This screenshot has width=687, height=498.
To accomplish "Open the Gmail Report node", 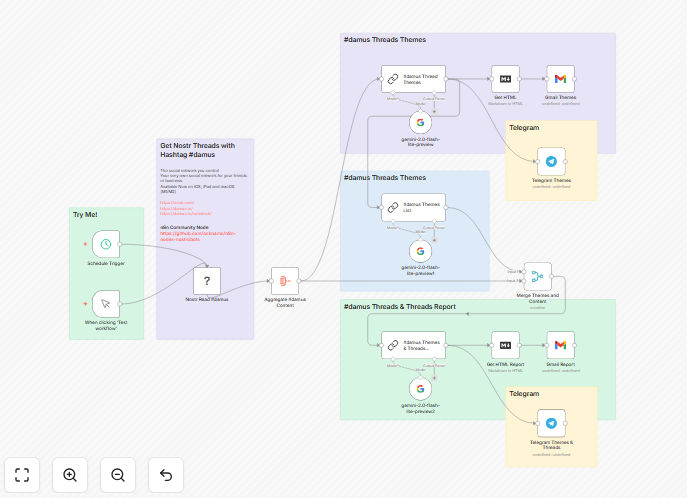I will 560,345.
